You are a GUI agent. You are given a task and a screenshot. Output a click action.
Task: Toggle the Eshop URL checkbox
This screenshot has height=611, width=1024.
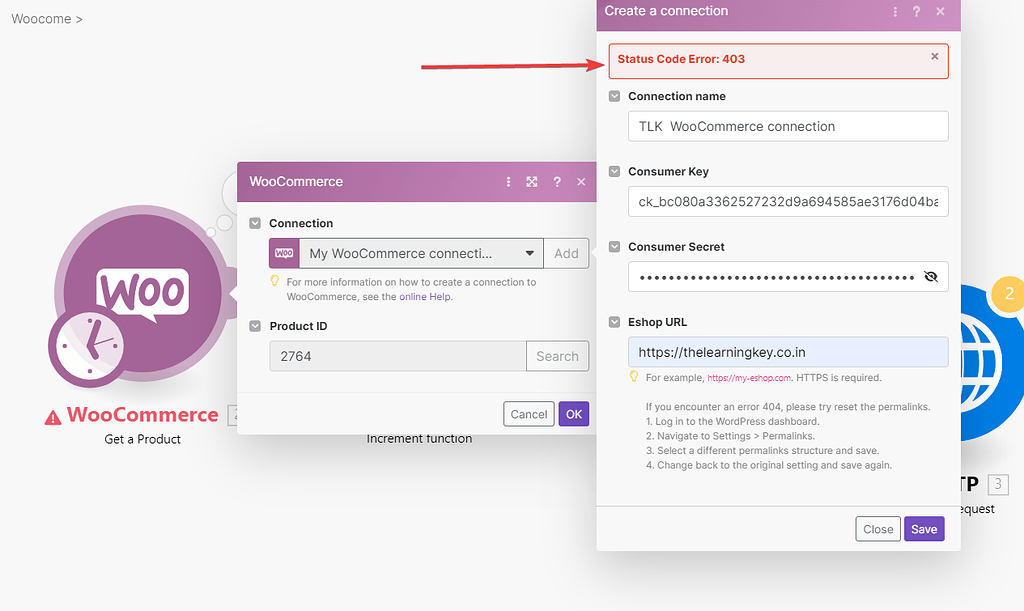(615, 322)
